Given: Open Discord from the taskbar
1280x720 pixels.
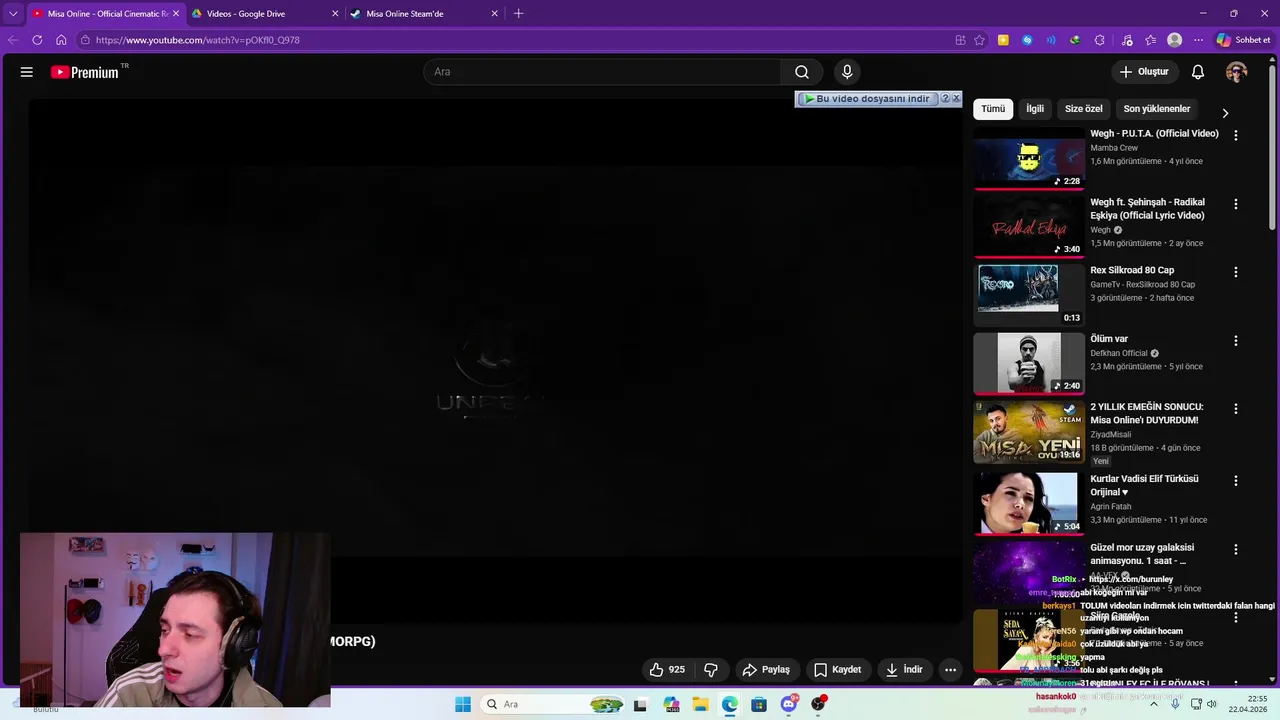Looking at the screenshot, I should [x=789, y=704].
